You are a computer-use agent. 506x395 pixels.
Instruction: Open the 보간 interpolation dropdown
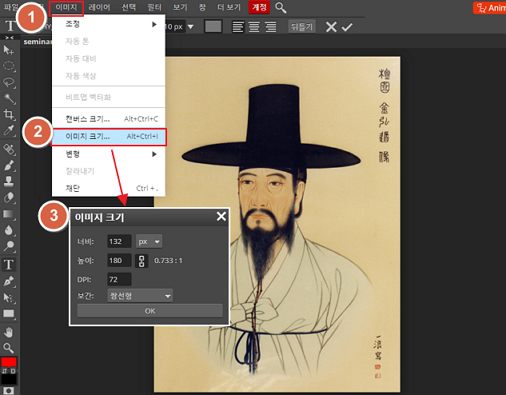(140, 296)
